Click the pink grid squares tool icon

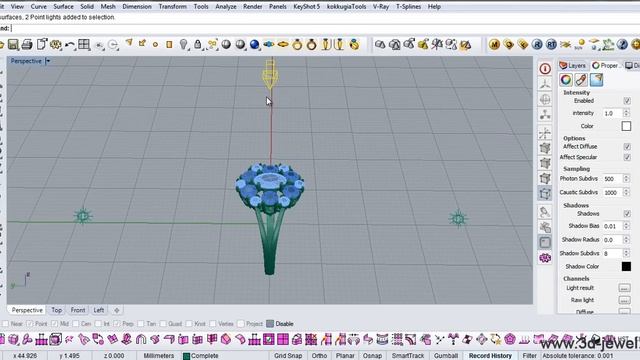pyautogui.click(x=283, y=339)
